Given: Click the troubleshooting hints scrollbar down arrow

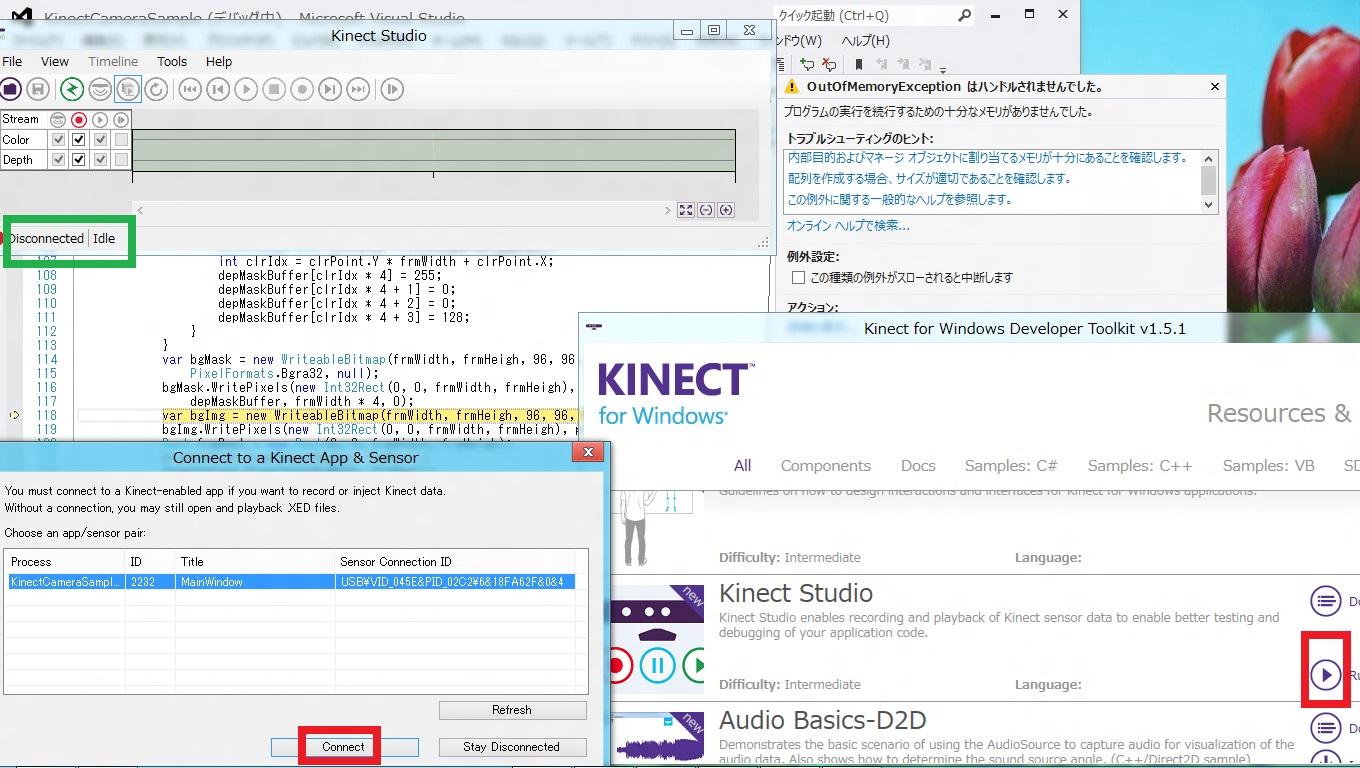Looking at the screenshot, I should pyautogui.click(x=1209, y=205).
